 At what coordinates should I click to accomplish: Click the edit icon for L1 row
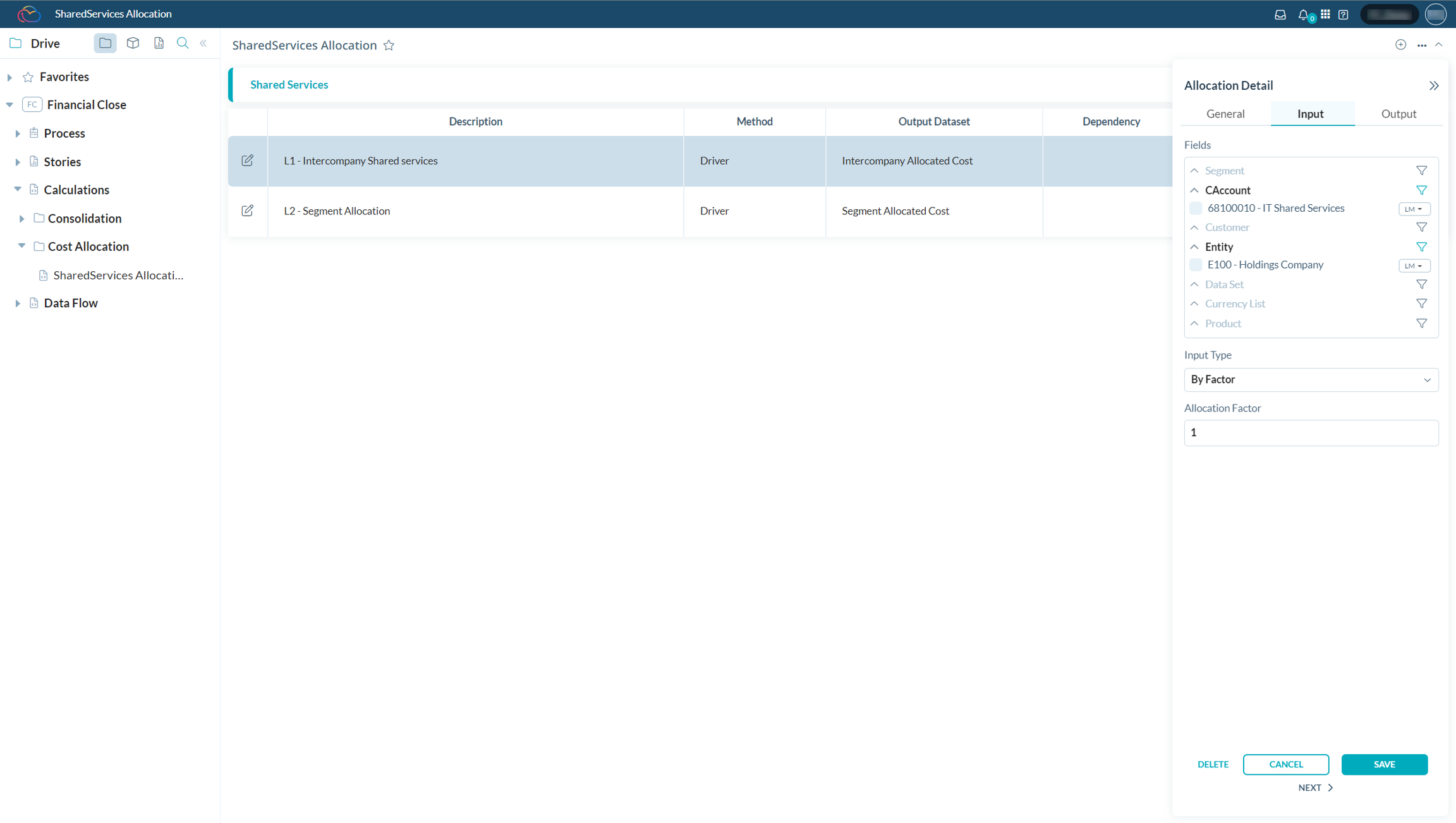[x=247, y=161]
